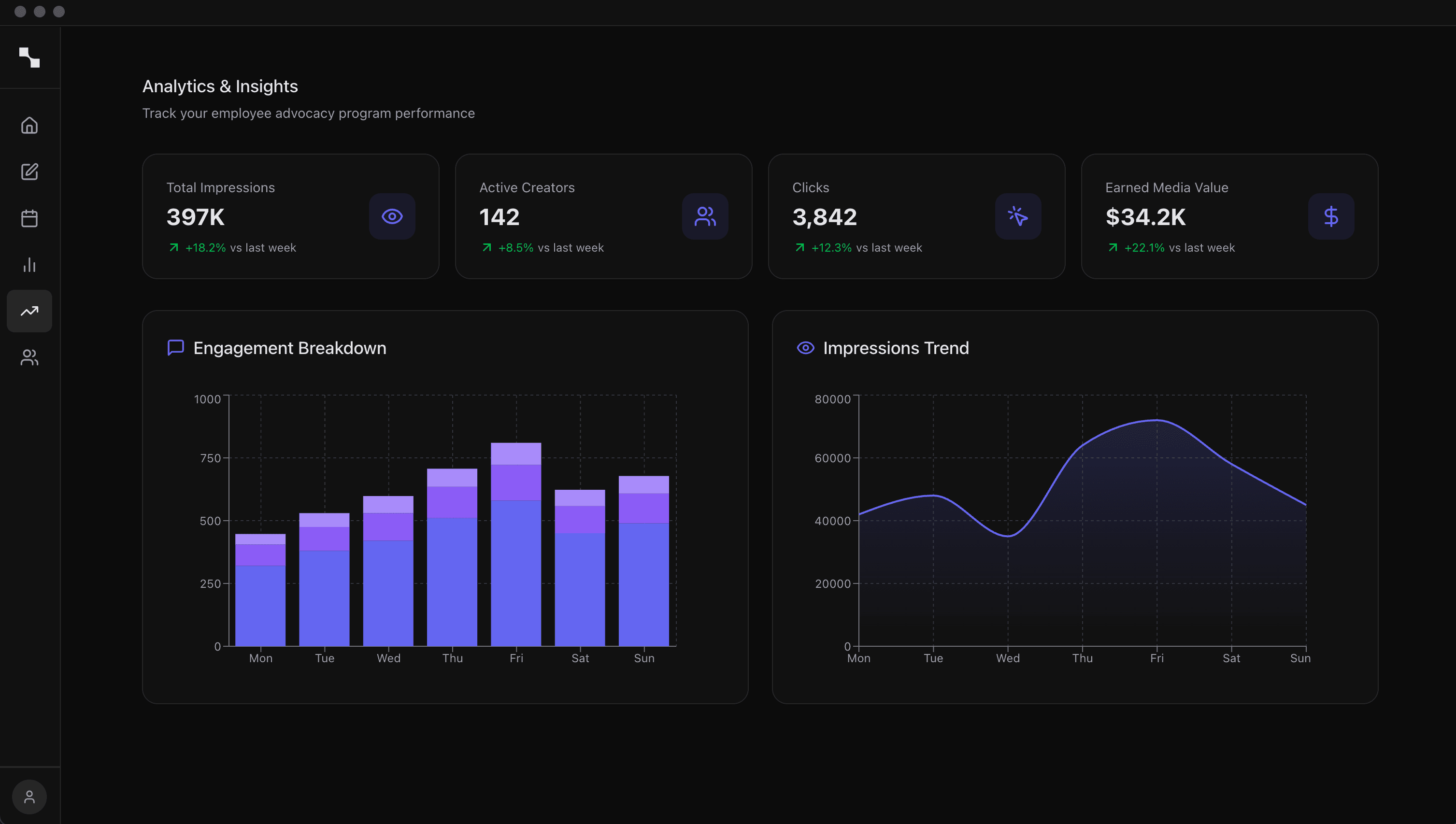Click the Friday peak on Impressions Trend line
This screenshot has width=1456, height=824.
(x=1156, y=420)
